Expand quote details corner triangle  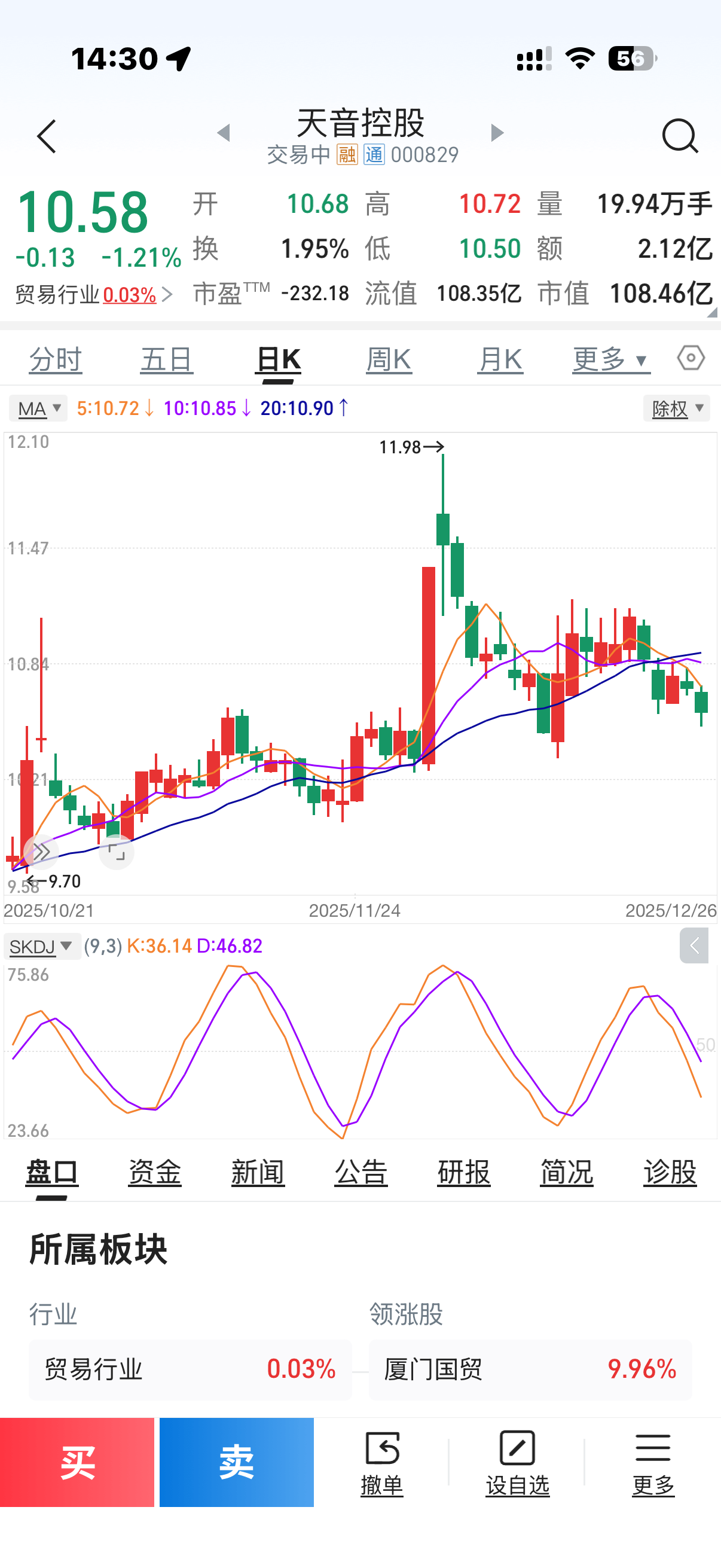713,312
